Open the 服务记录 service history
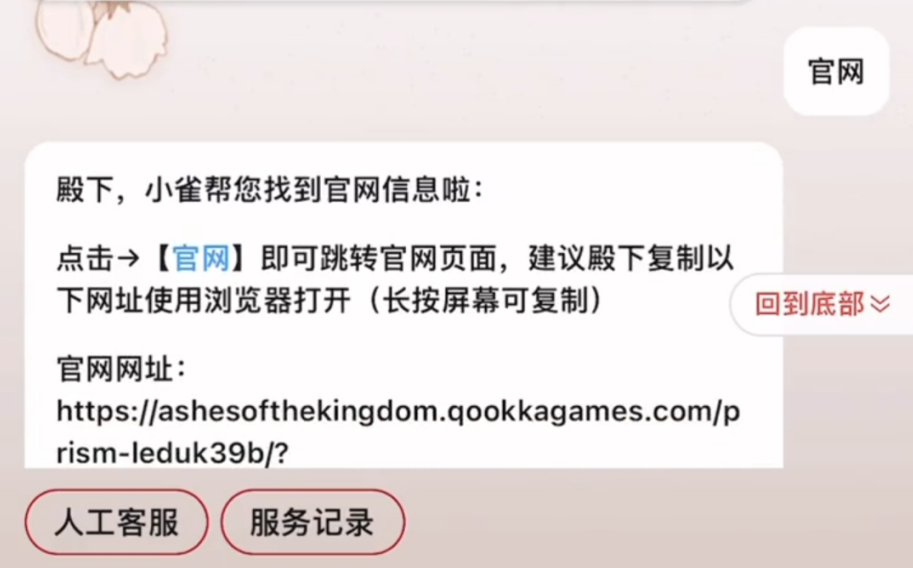The image size is (913, 568). coord(313,522)
